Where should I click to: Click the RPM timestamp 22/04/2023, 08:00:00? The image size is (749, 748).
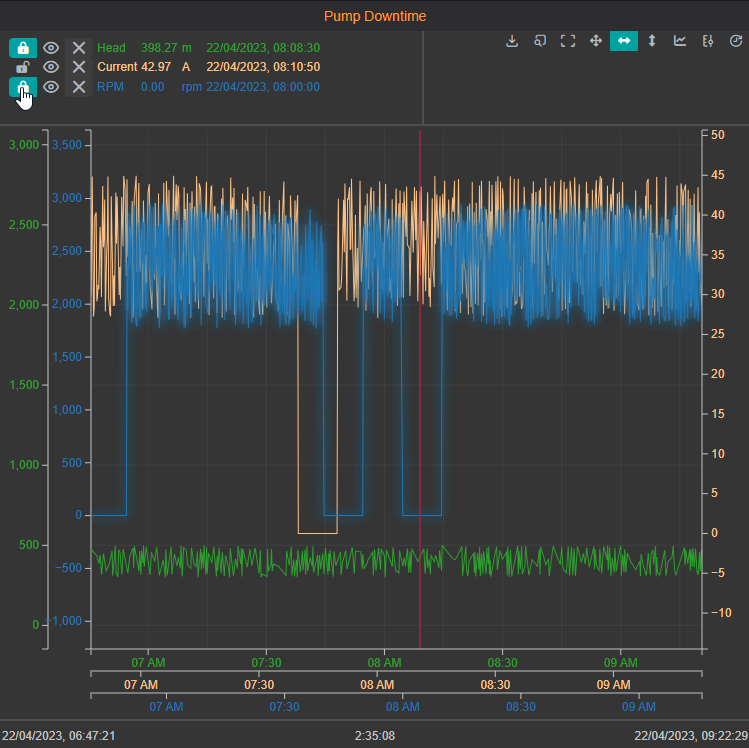click(x=263, y=87)
